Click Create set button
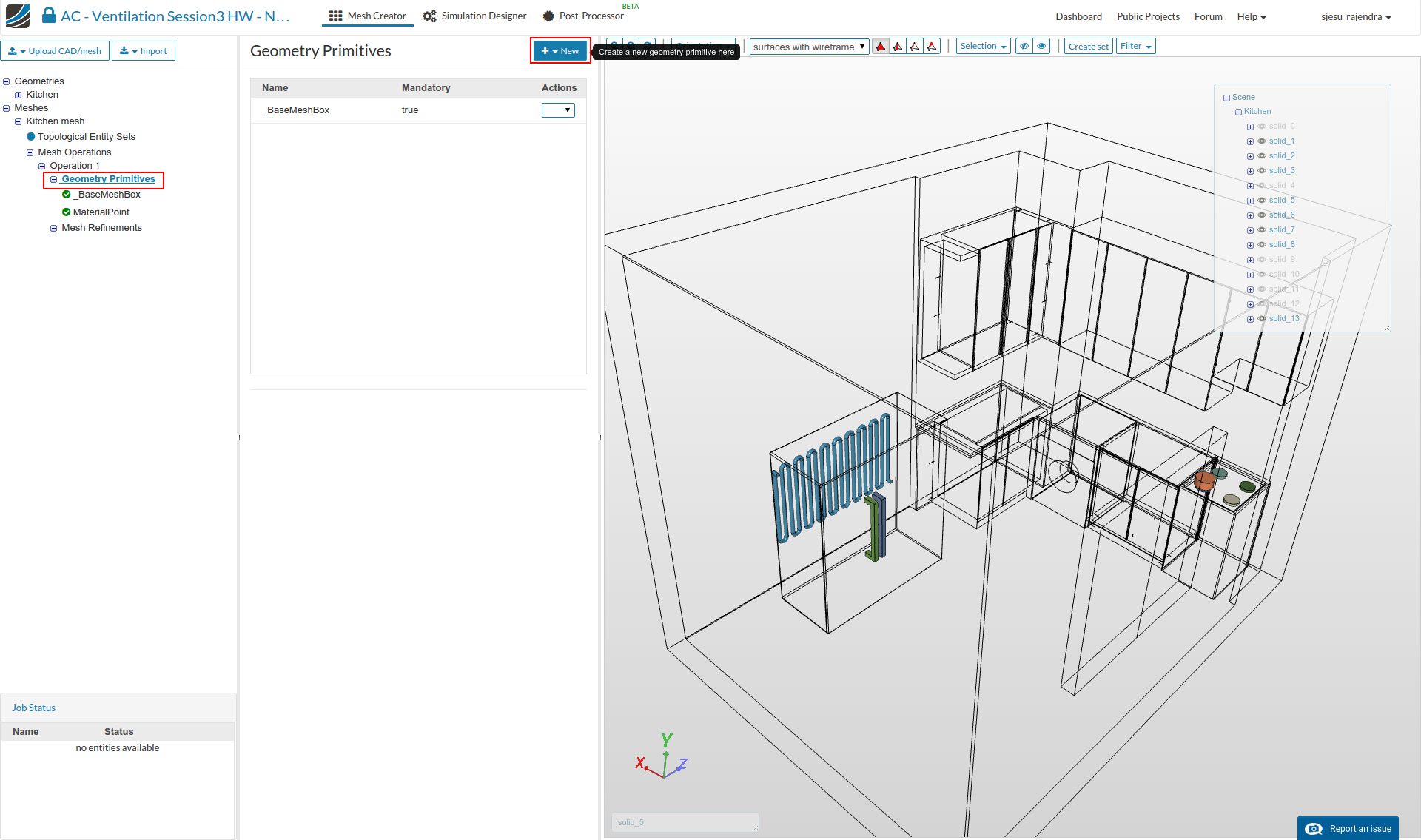Image resolution: width=1421 pixels, height=840 pixels. point(1088,46)
